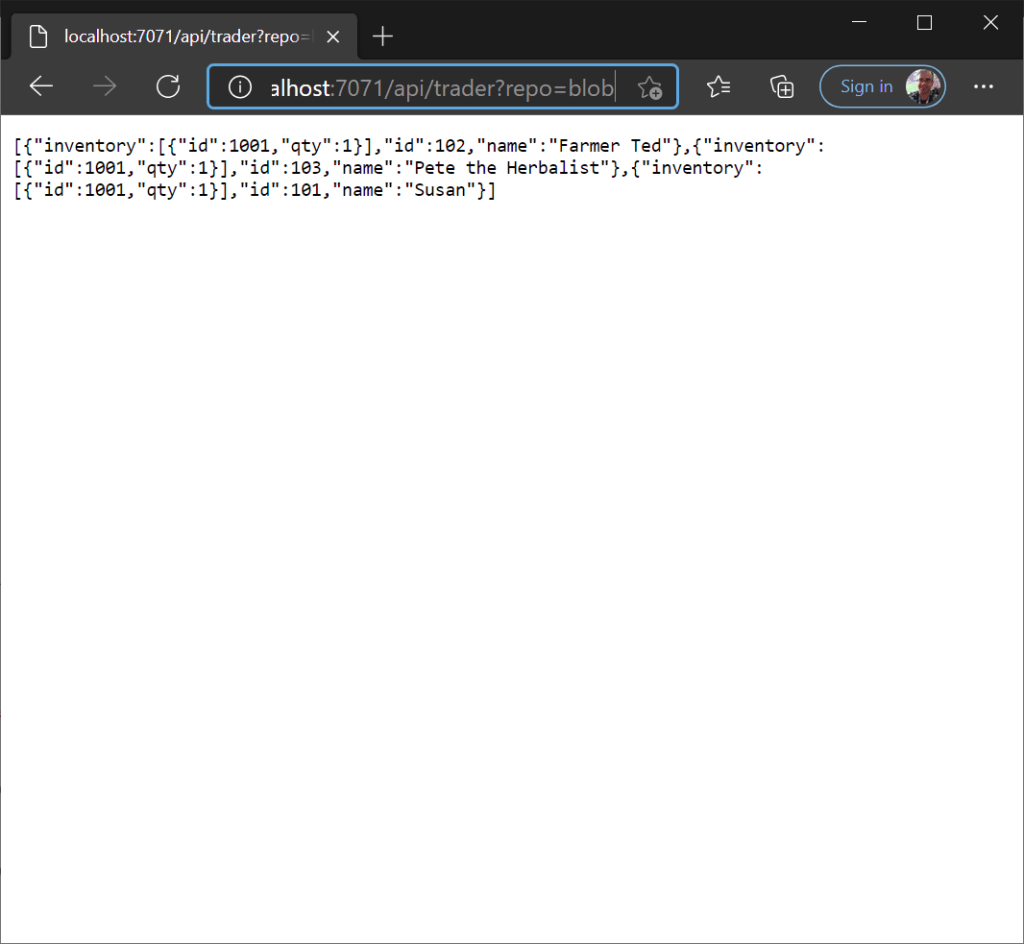Focus the address bar URL field
This screenshot has height=944, width=1024.
pos(440,87)
